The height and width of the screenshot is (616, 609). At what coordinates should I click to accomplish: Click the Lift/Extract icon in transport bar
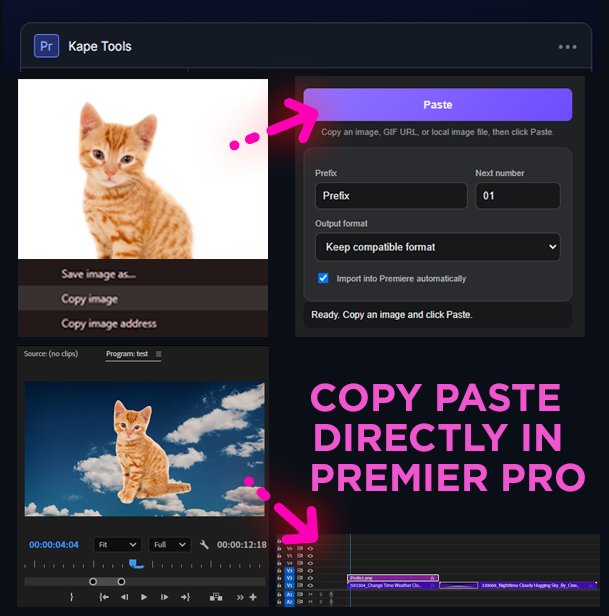click(x=216, y=597)
